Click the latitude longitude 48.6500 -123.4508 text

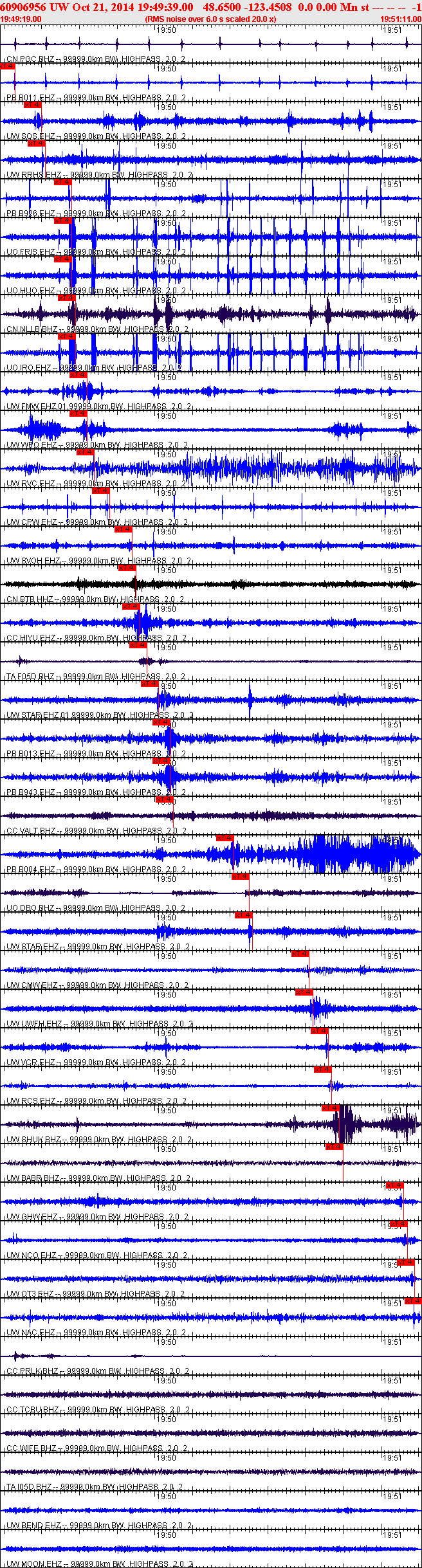click(247, 7)
